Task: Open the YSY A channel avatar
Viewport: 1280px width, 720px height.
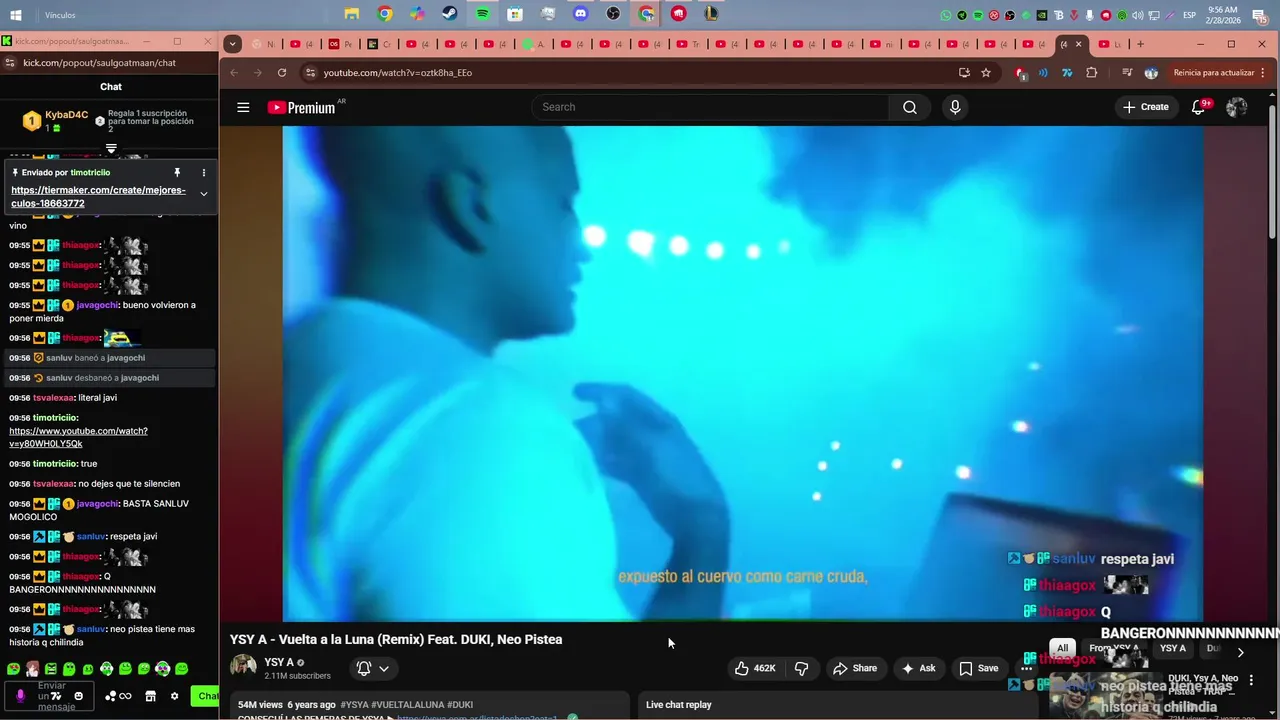Action: (243, 667)
